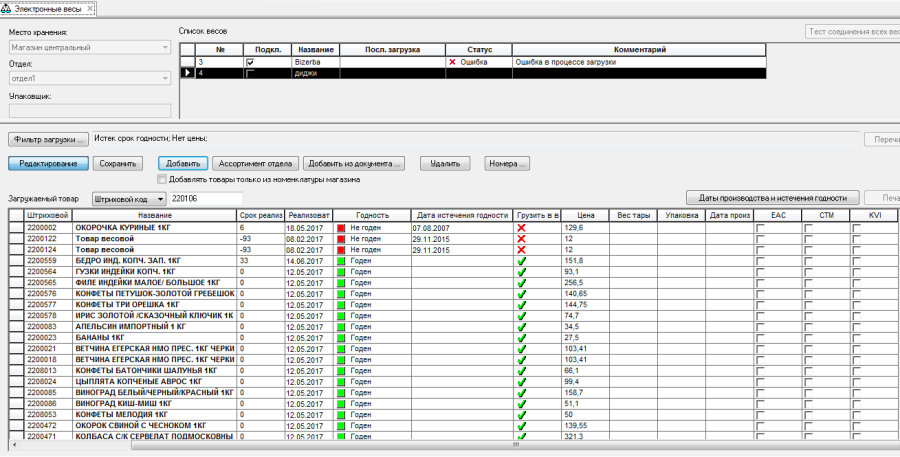Click scroll-left arrow of goods table scrollbar
This screenshot has width=900, height=457.
tap(13, 445)
